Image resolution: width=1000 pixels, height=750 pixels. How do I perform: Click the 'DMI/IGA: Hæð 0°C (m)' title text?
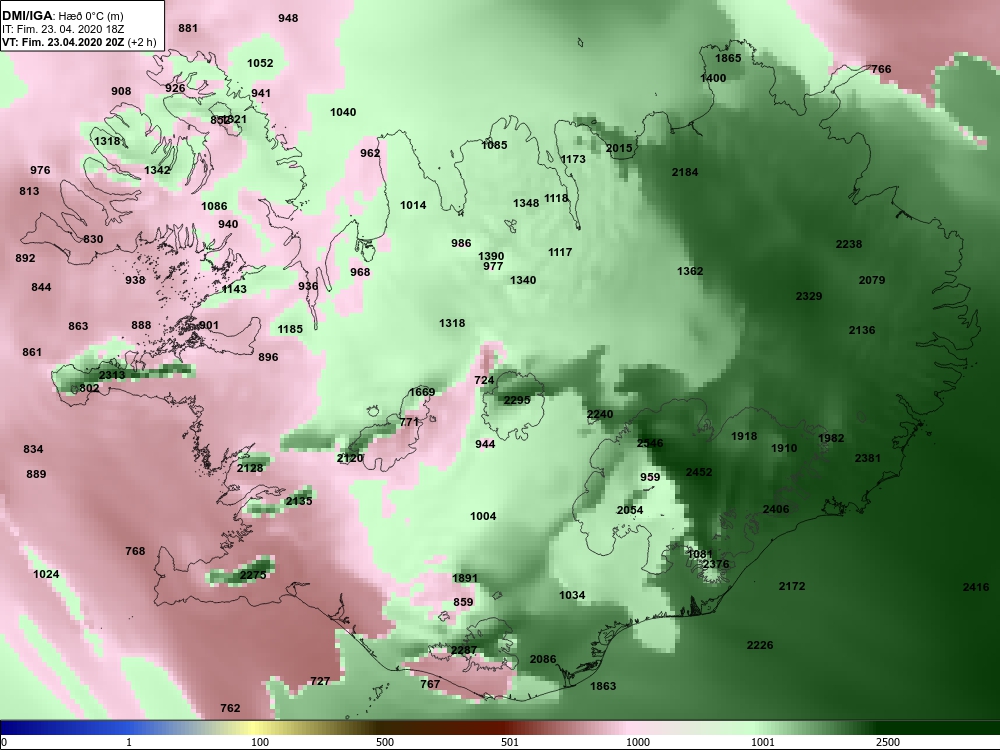pyautogui.click(x=62, y=16)
